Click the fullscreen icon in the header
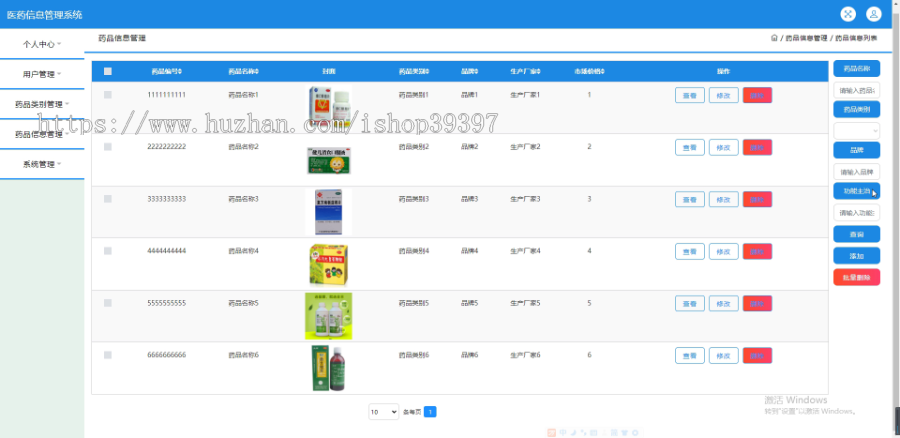 click(x=848, y=14)
